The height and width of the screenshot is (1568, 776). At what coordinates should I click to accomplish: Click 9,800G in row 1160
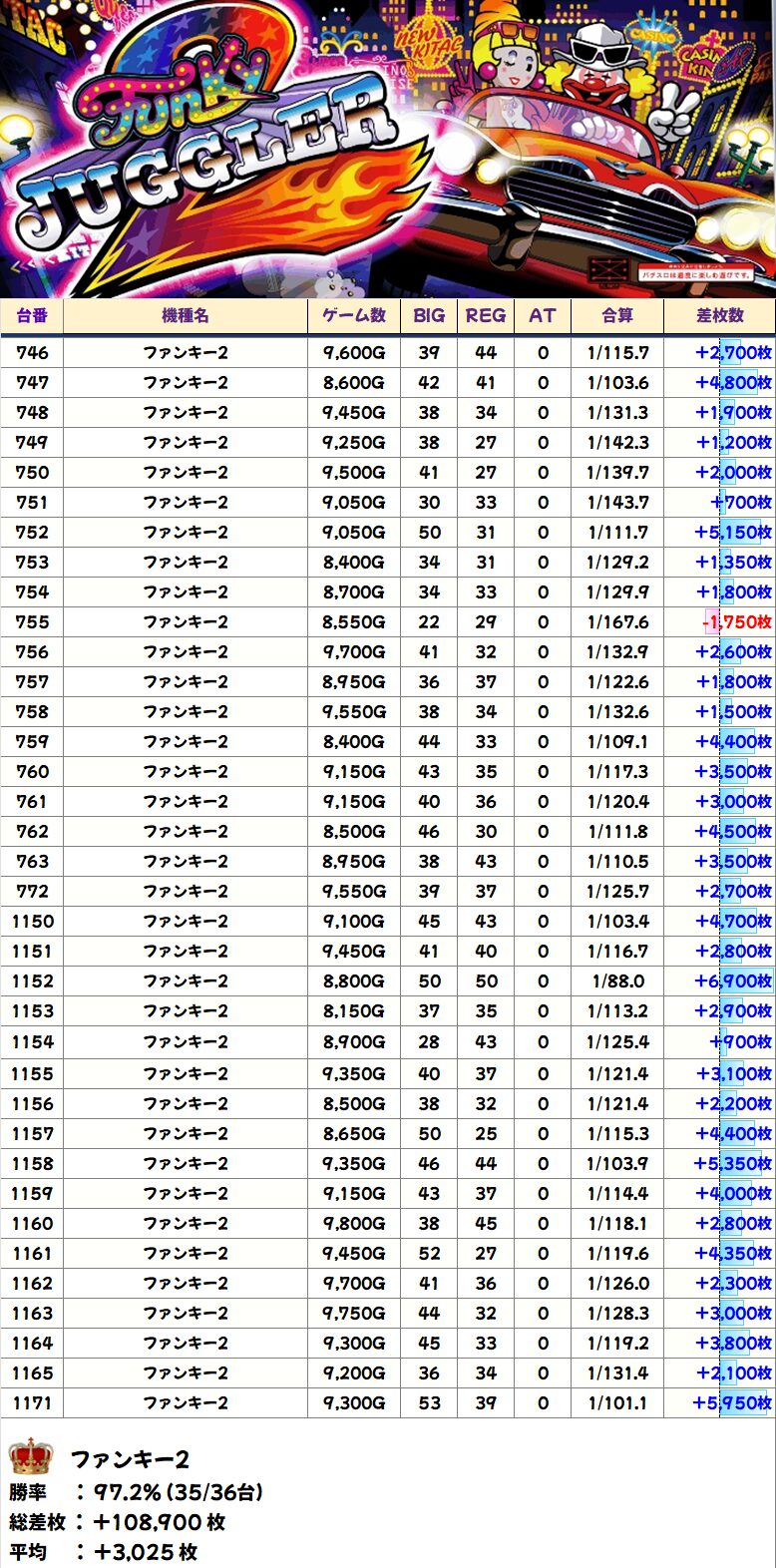[354, 1223]
